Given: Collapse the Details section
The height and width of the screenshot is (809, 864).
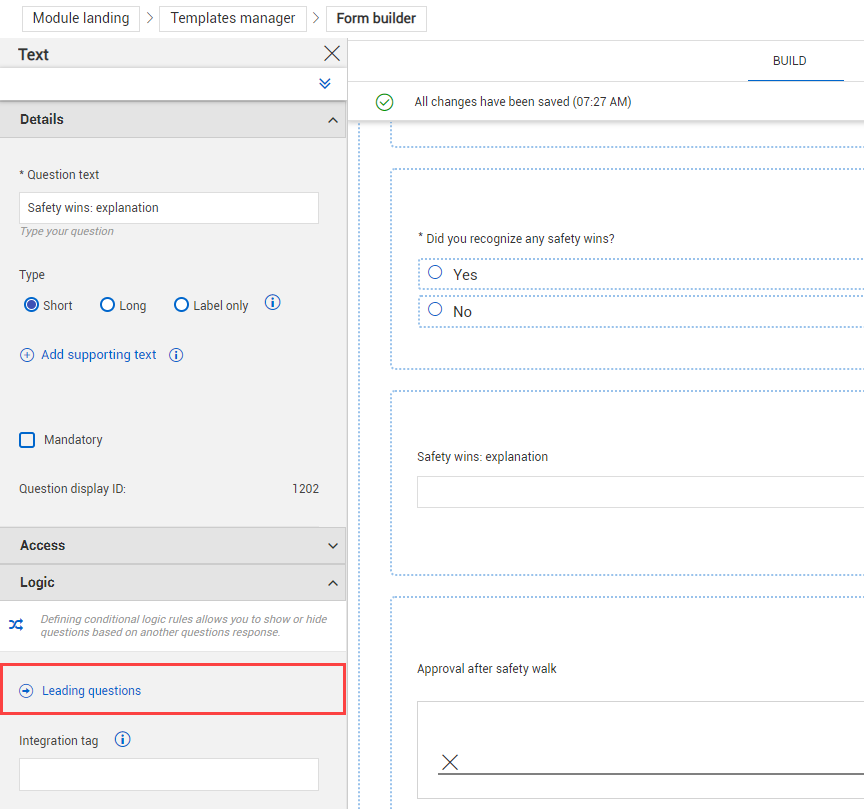Looking at the screenshot, I should point(332,120).
